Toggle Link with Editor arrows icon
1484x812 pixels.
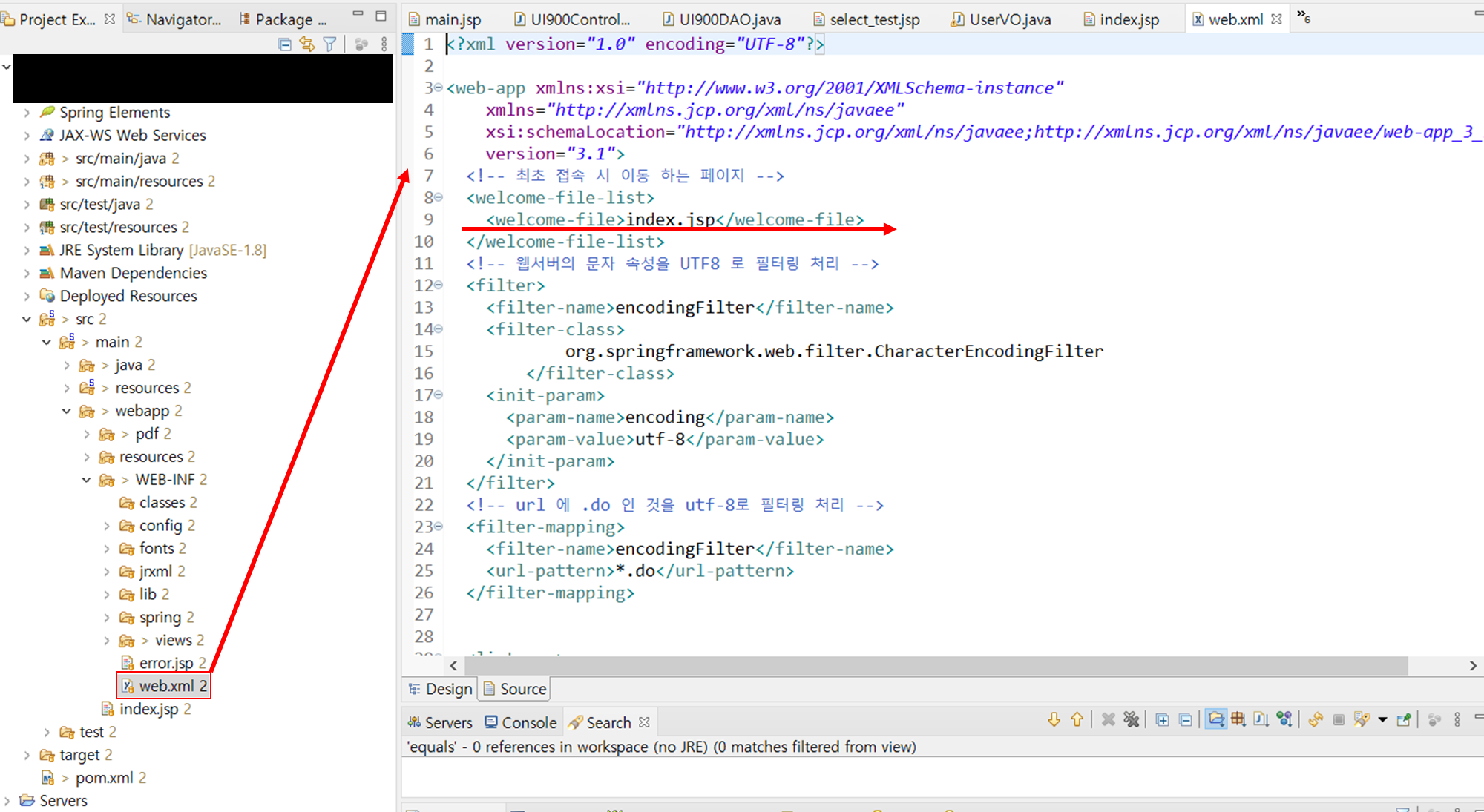pyautogui.click(x=307, y=44)
